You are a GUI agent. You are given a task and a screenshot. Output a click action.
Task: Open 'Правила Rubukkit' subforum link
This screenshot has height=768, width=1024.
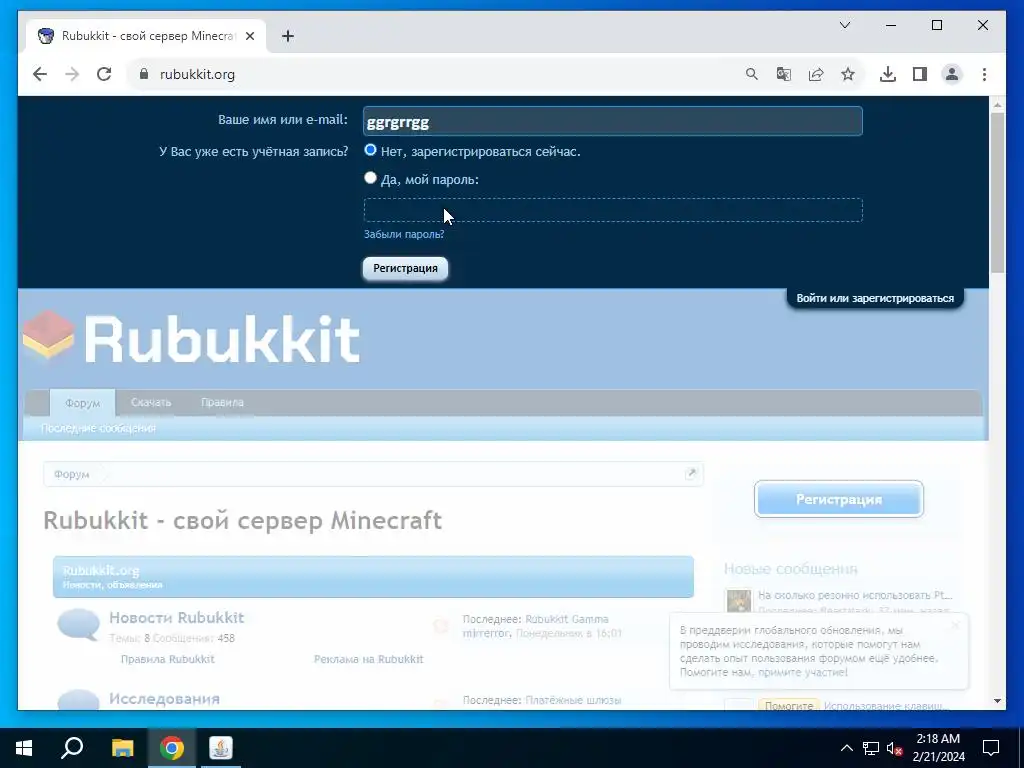(x=168, y=660)
